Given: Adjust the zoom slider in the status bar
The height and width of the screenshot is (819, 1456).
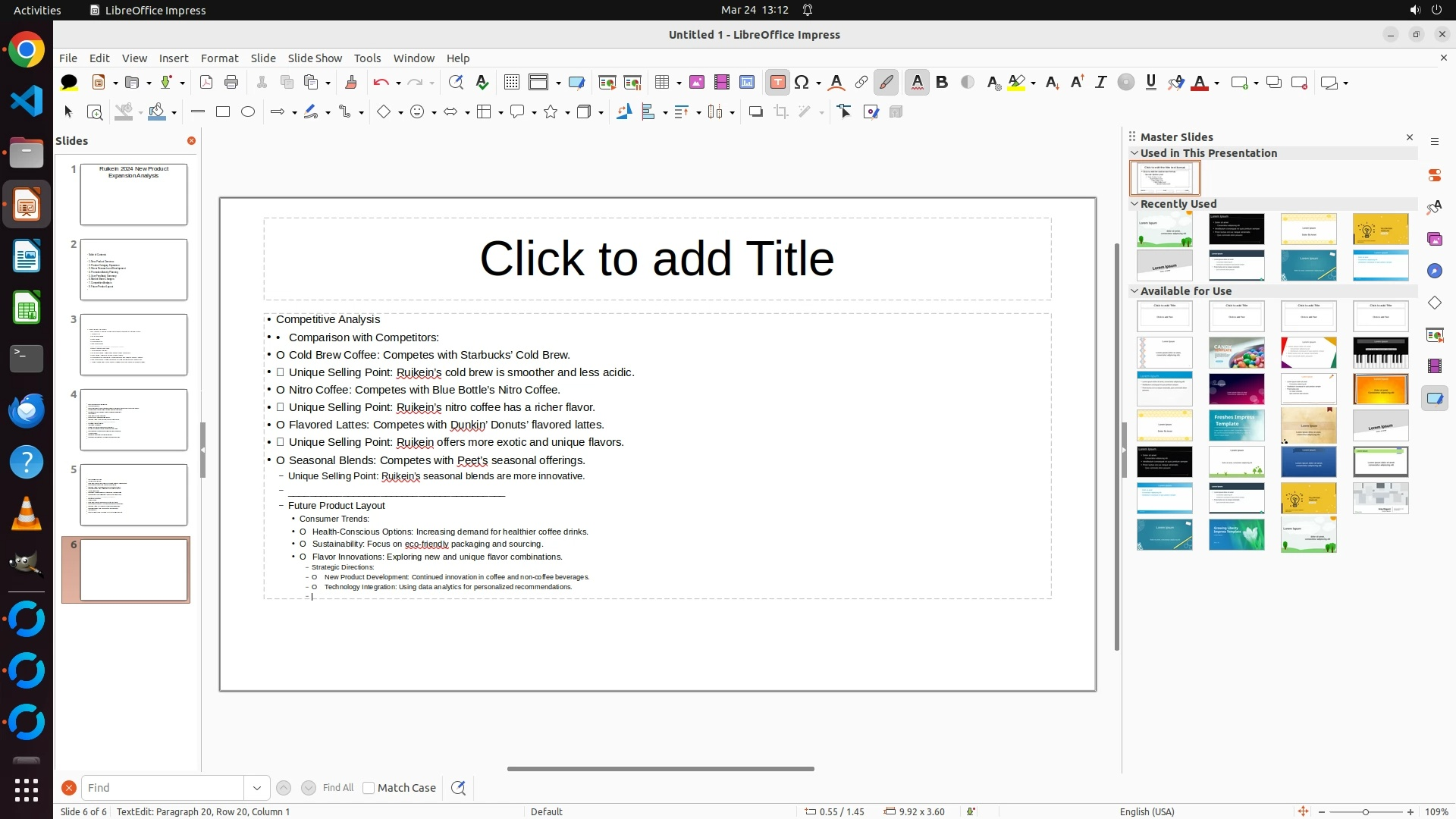Looking at the screenshot, I should point(1365,812).
